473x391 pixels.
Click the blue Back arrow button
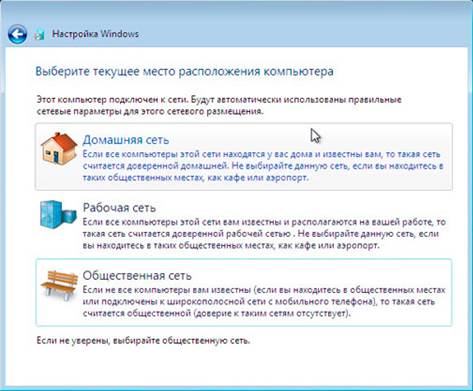(17, 34)
